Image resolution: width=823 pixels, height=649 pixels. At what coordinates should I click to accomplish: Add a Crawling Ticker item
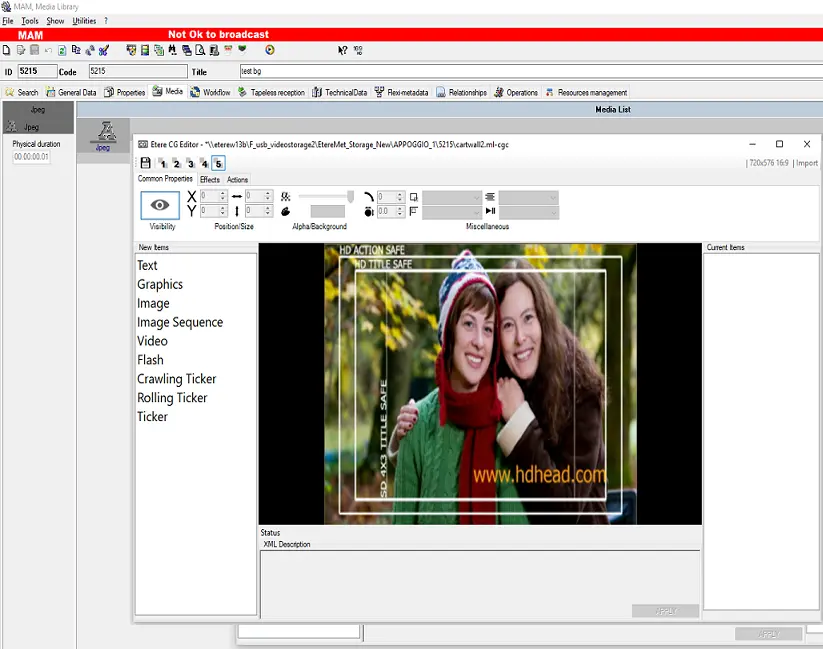click(176, 379)
